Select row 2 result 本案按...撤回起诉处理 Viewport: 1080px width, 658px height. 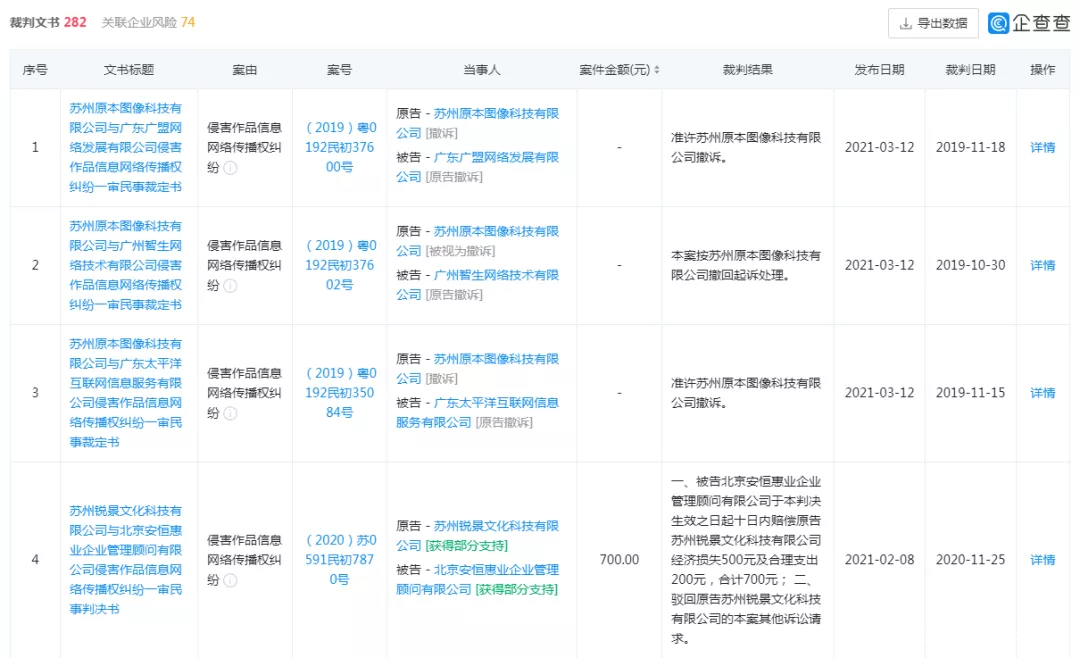(x=746, y=265)
